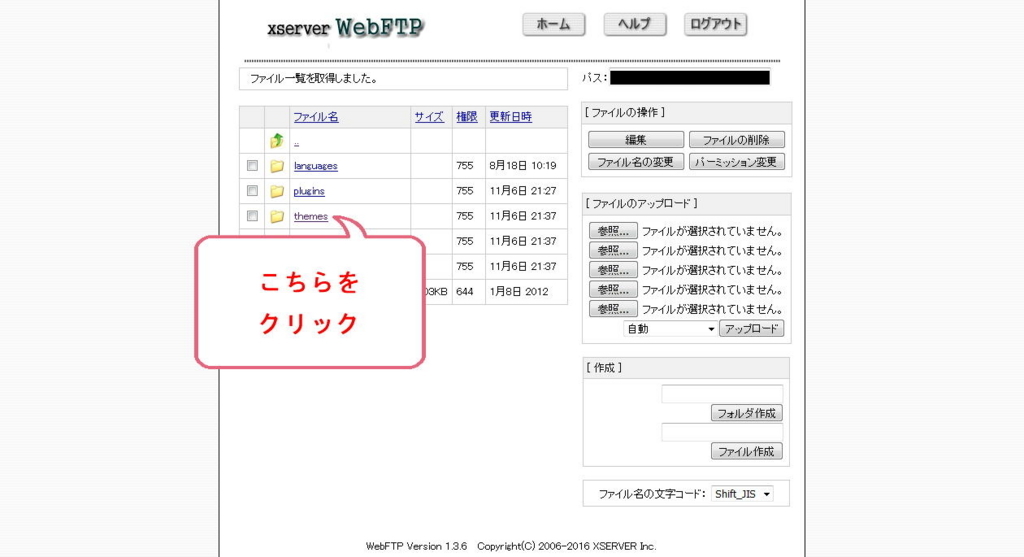Click the folder icon beside plugins
The width and height of the screenshot is (1024, 557).
pos(277,191)
